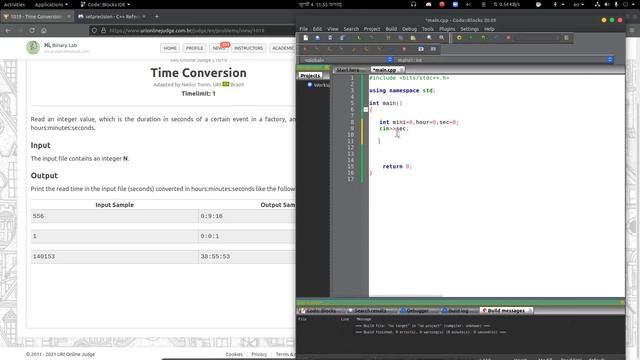Viewport: 640px width, 360px height.
Task: Open the build target dropdown in compiler toolbar
Action: coord(537,38)
